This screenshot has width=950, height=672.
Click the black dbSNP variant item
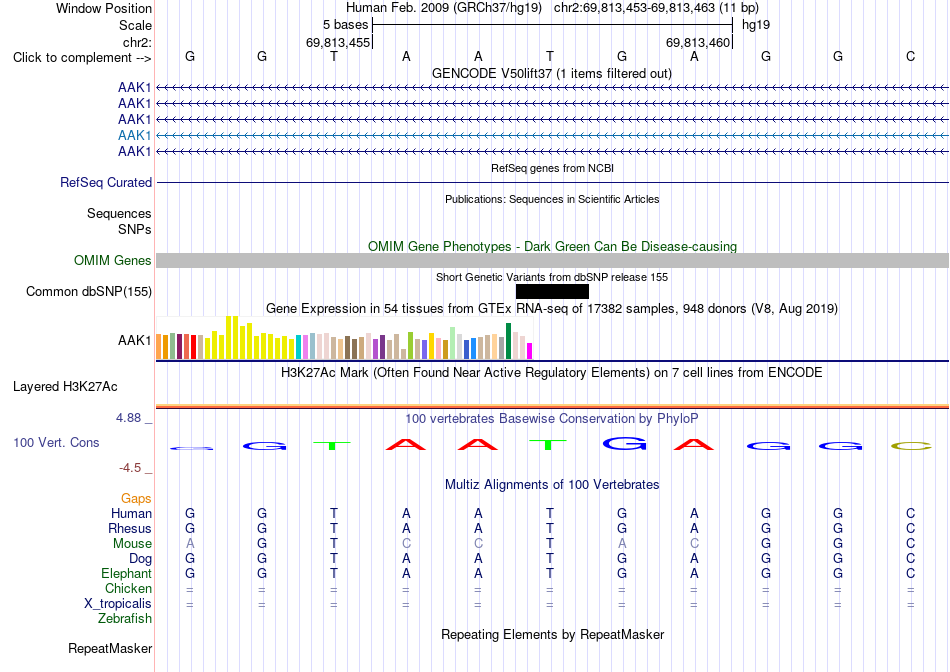point(552,292)
